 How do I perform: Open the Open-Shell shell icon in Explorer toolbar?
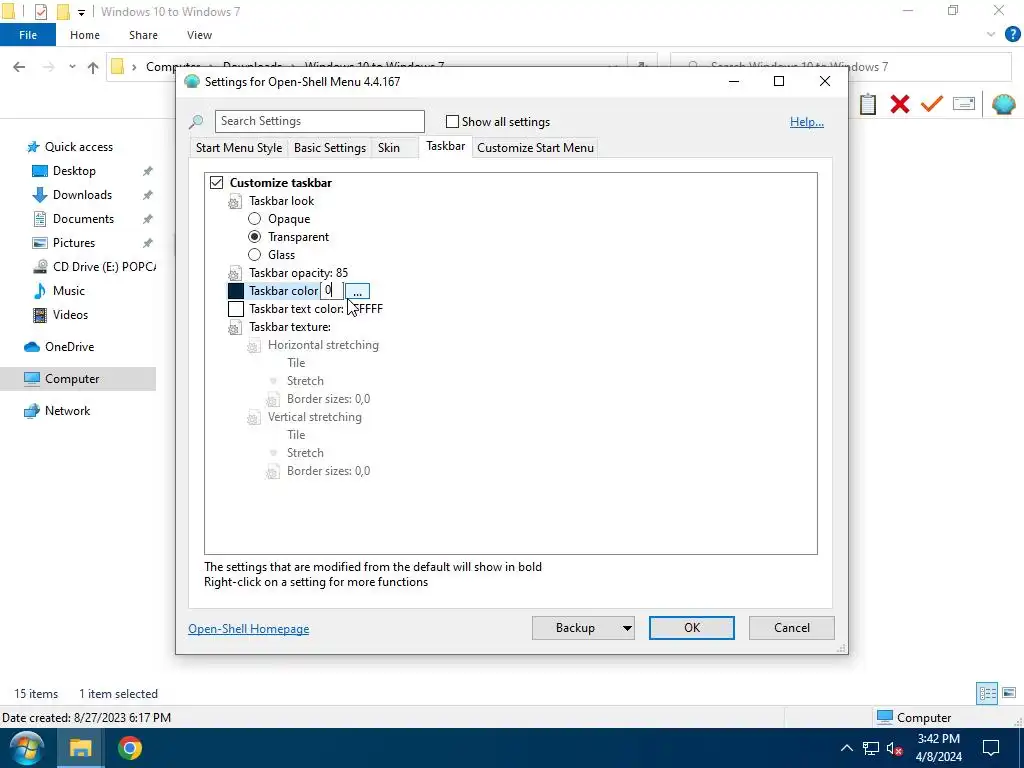pos(1004,104)
